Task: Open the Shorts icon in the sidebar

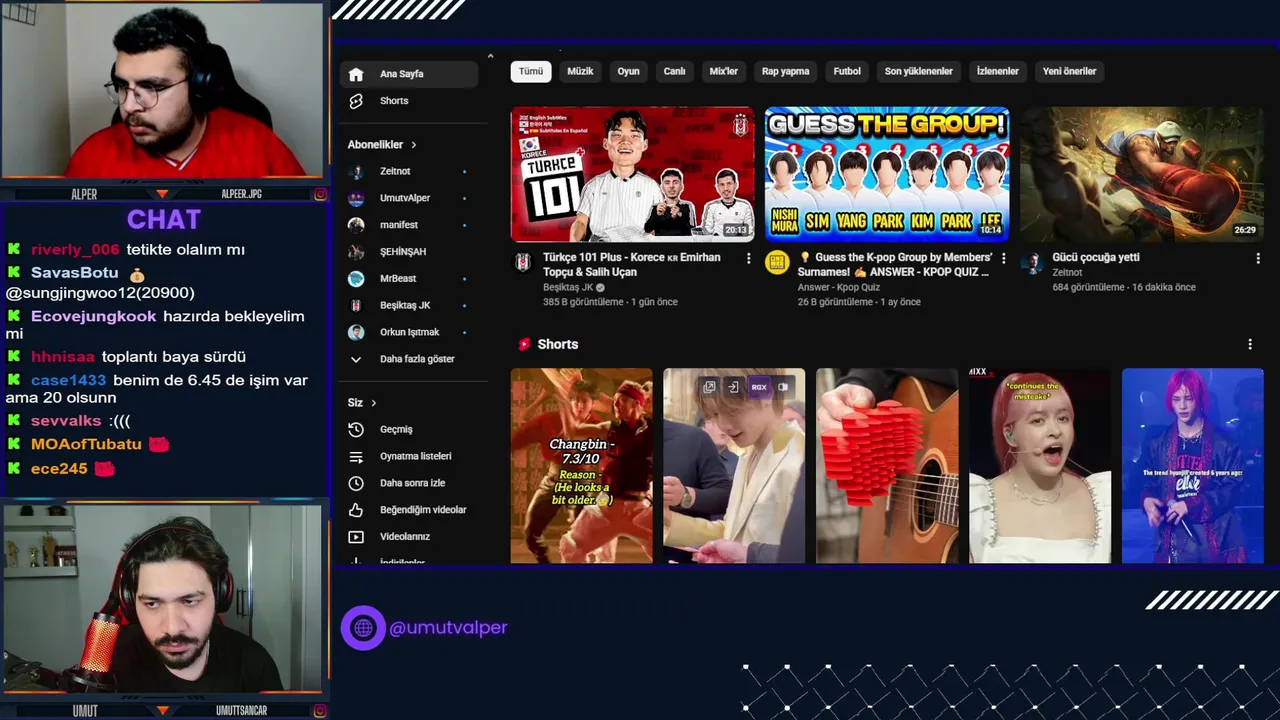Action: tap(356, 101)
